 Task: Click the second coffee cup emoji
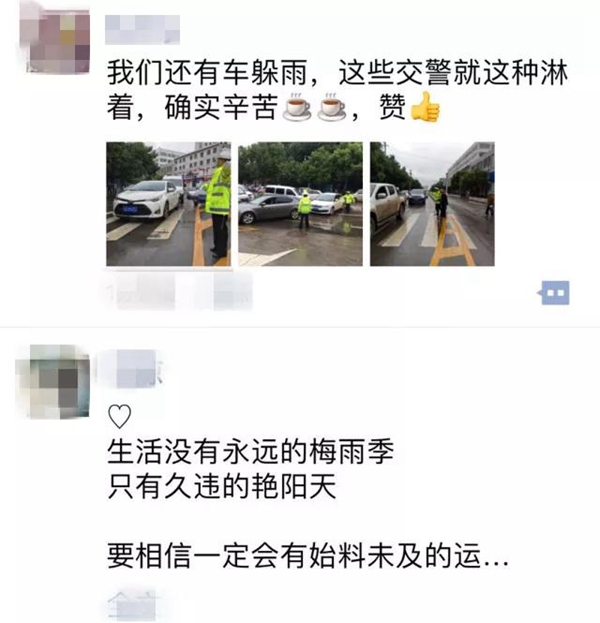click(331, 107)
